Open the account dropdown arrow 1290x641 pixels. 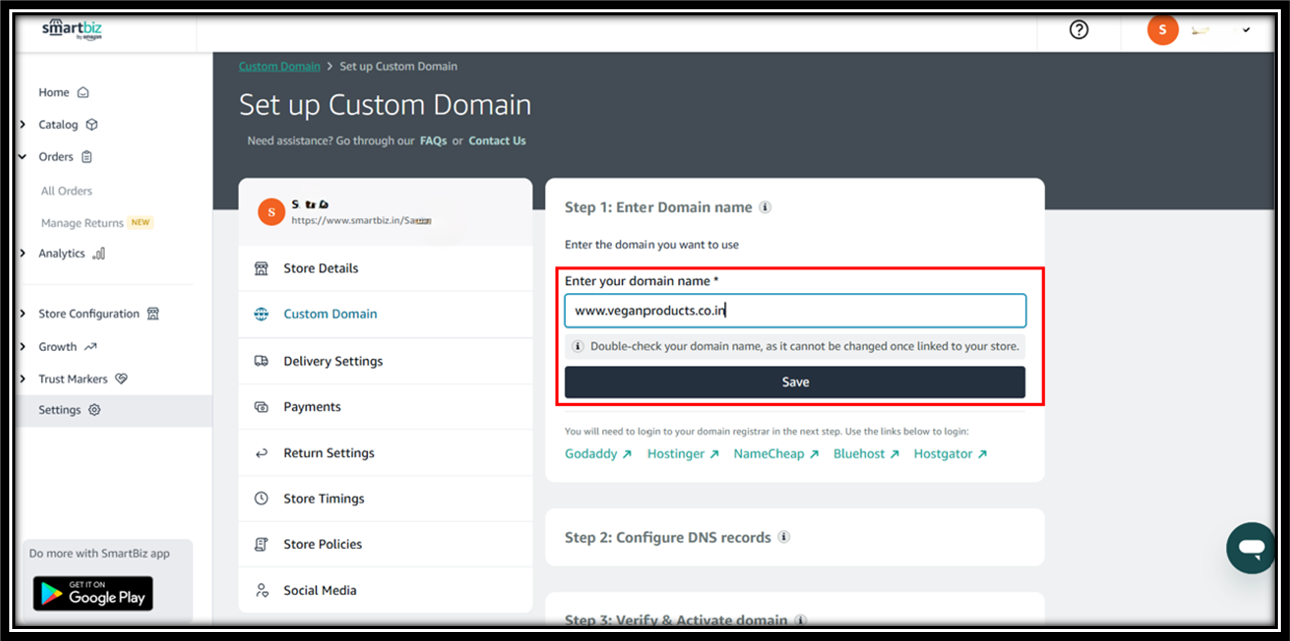coord(1246,30)
